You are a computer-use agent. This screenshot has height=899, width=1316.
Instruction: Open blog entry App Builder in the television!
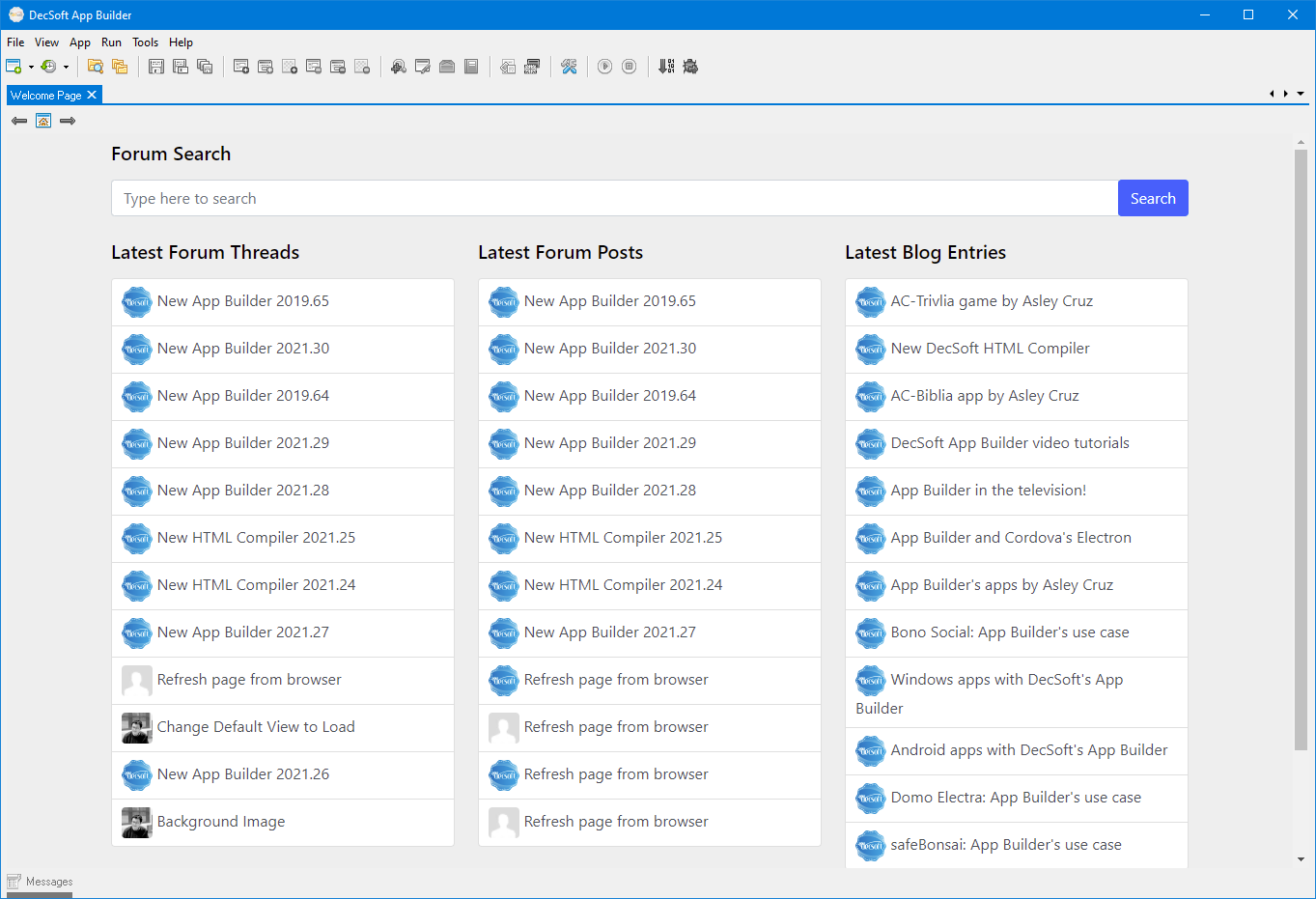pyautogui.click(x=1017, y=491)
